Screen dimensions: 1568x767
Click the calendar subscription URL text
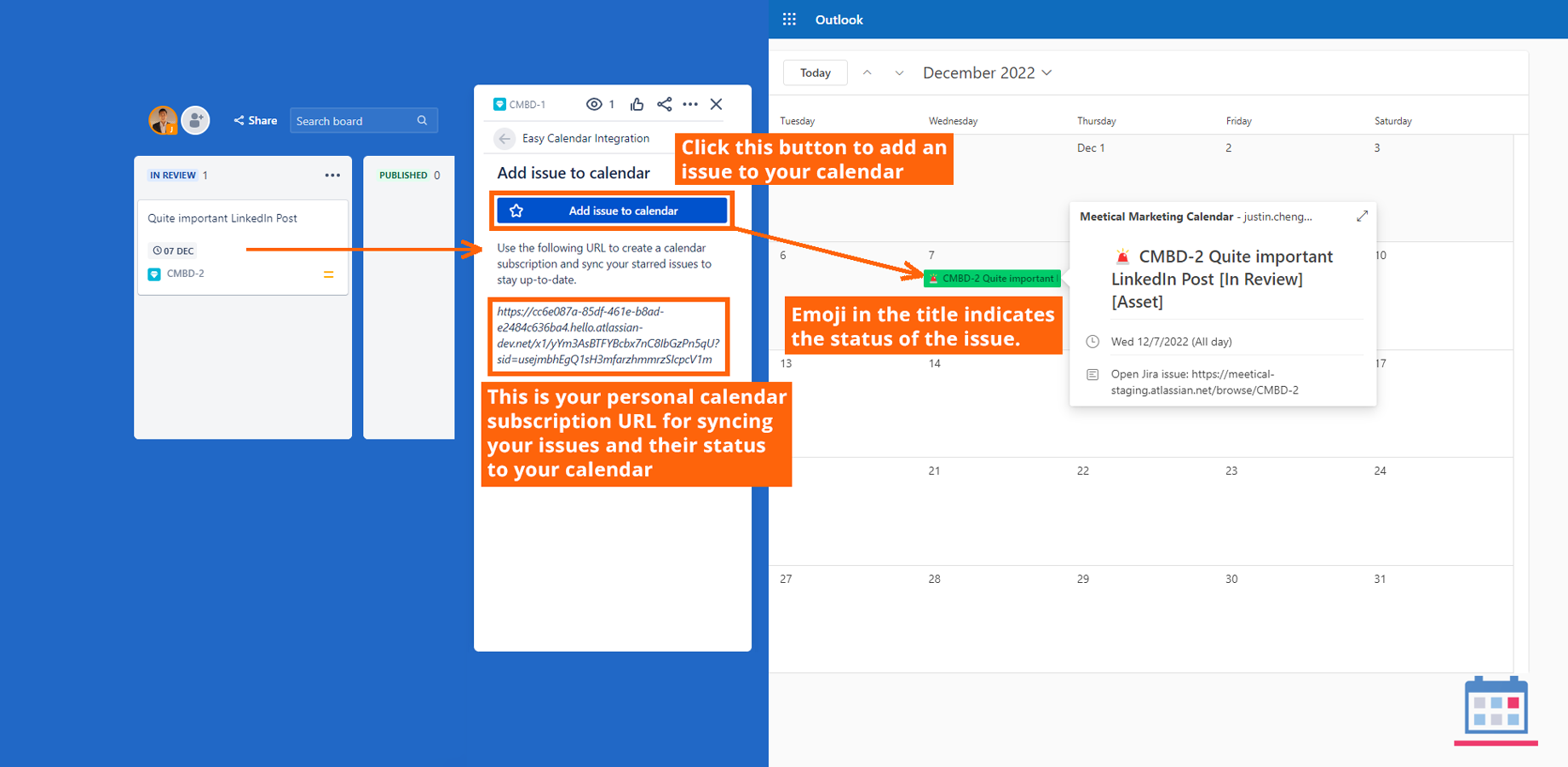[x=608, y=335]
